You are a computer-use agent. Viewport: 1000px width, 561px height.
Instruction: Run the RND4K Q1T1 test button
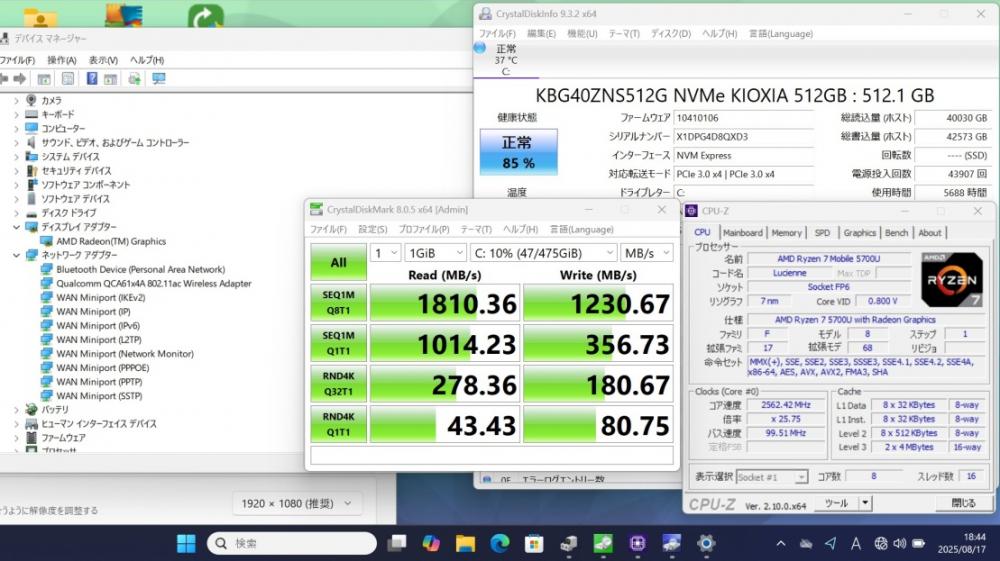(339, 424)
